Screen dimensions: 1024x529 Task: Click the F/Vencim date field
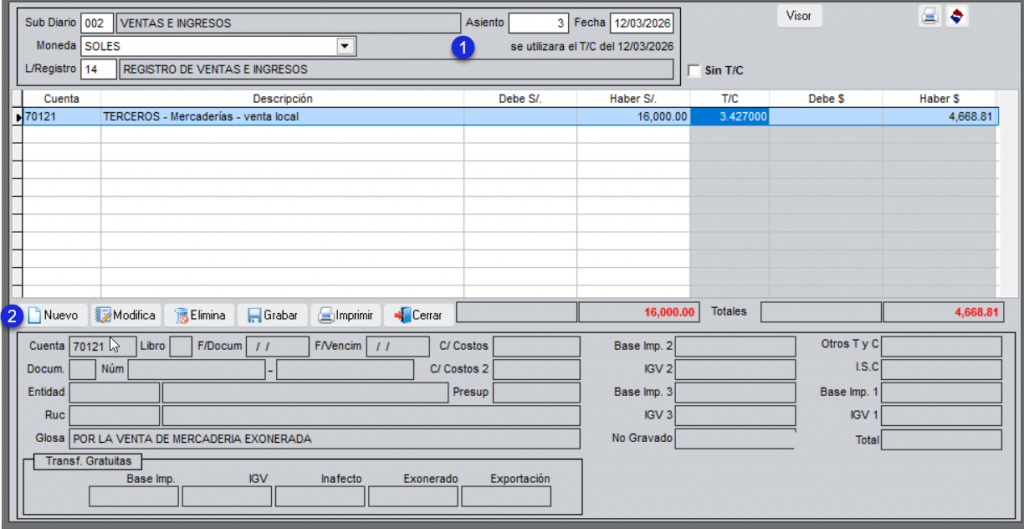coord(398,346)
